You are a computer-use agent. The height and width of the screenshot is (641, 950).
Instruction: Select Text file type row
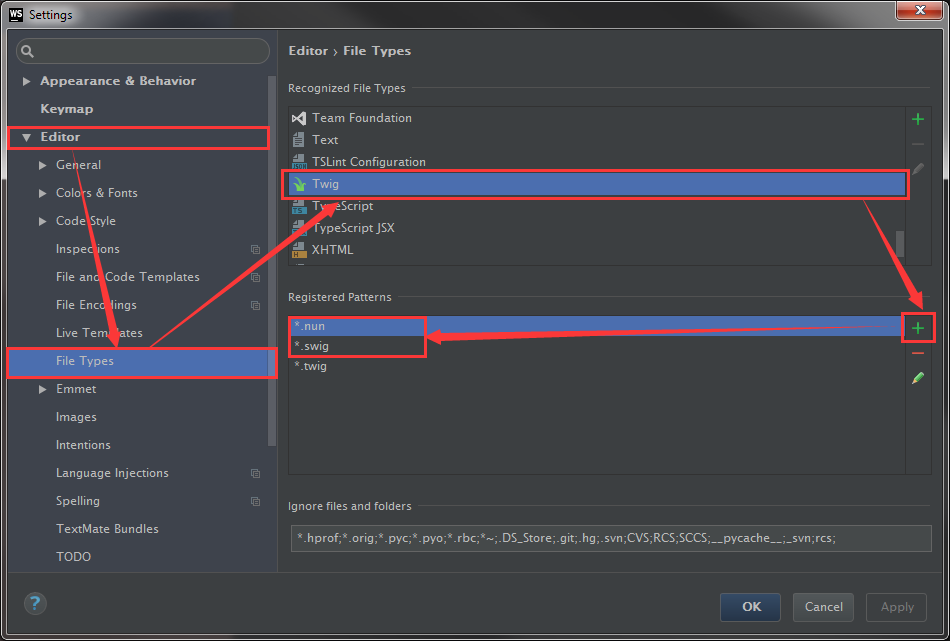[x=597, y=140]
